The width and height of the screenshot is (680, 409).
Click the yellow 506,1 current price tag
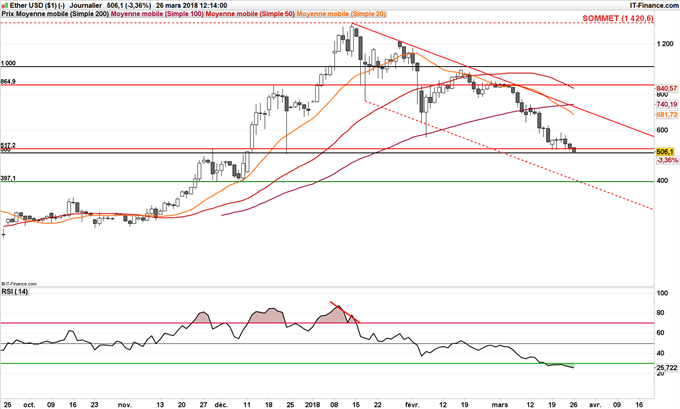[x=665, y=152]
